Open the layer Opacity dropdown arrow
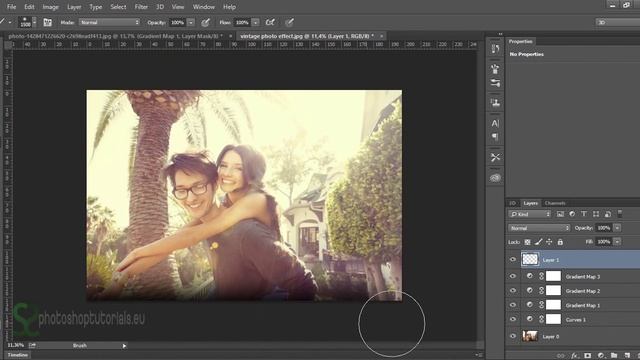Screen dimensions: 640x360 (x=617, y=228)
